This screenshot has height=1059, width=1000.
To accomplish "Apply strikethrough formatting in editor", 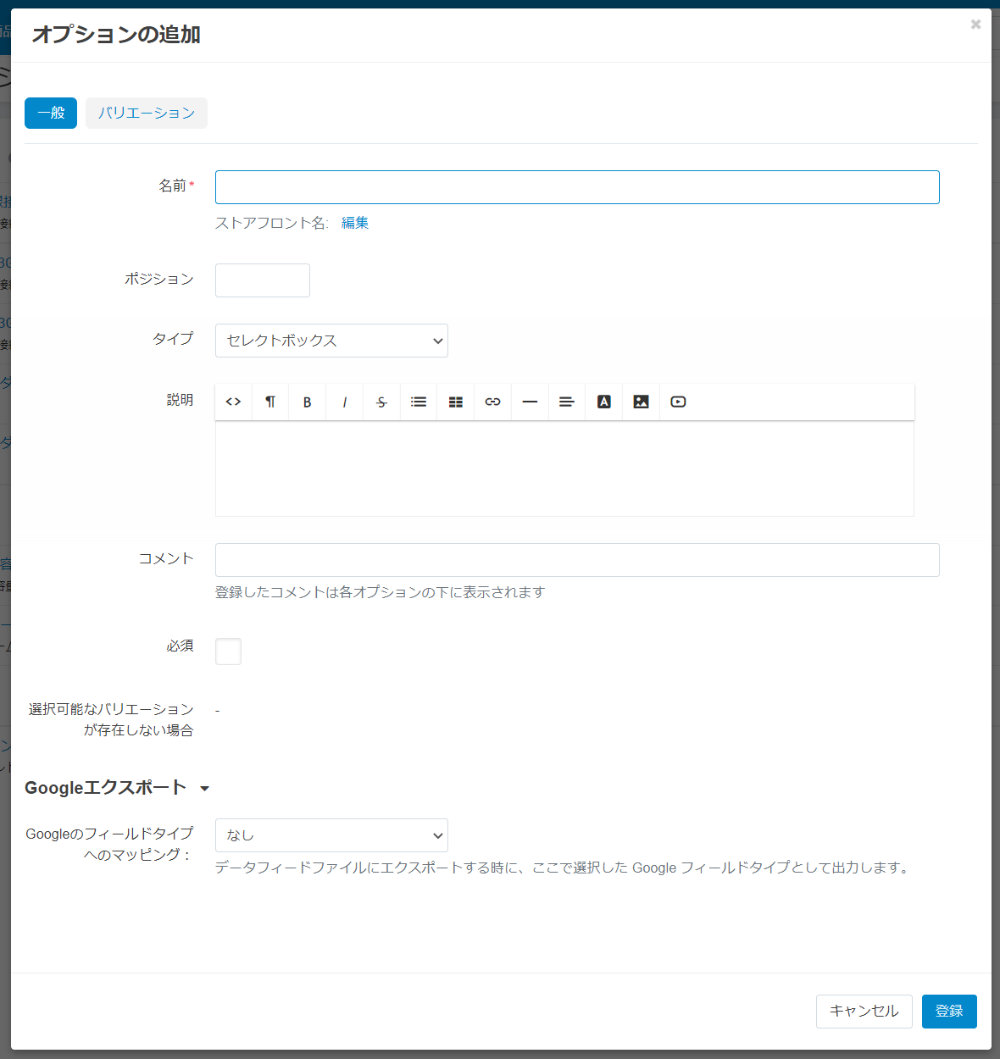I will pyautogui.click(x=381, y=402).
